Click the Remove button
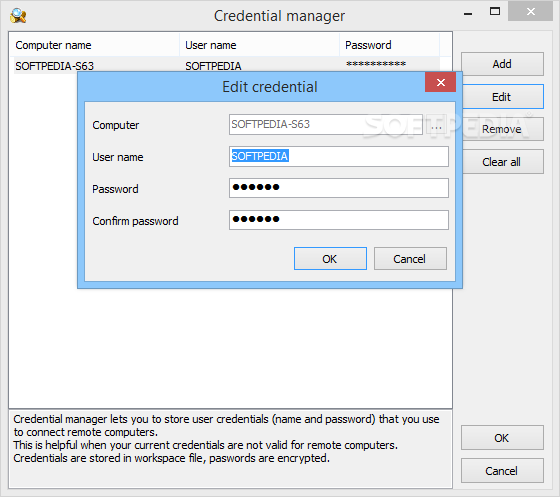 (x=502, y=129)
